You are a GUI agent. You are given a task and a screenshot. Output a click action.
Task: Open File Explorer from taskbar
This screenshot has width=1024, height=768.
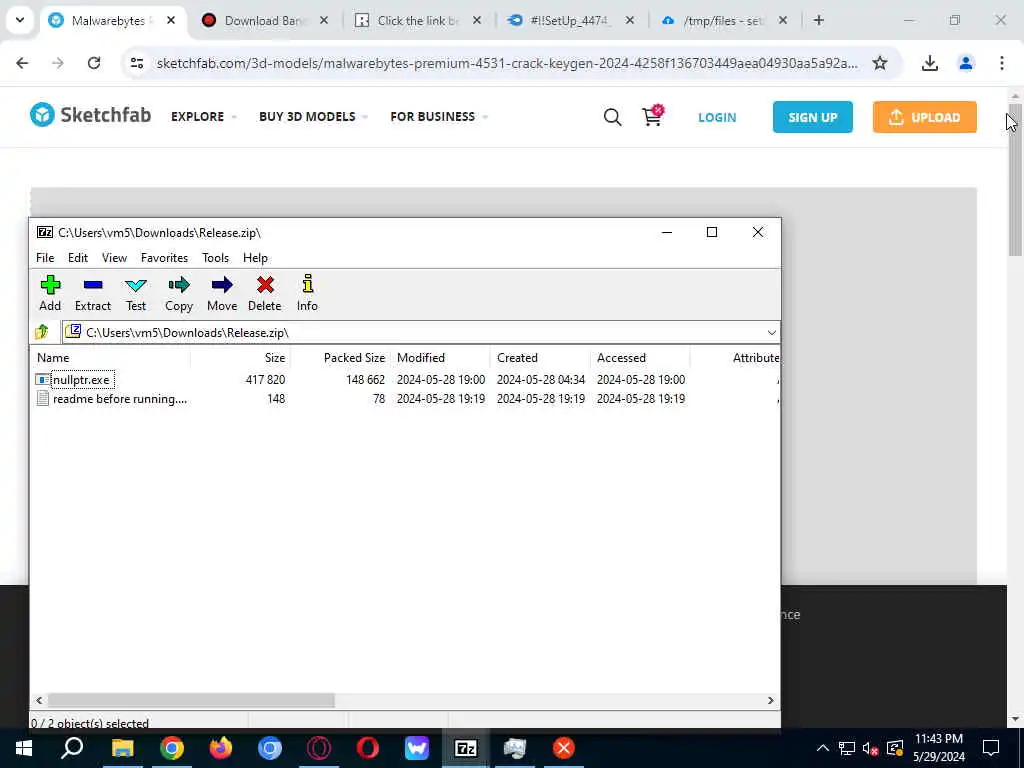point(122,748)
